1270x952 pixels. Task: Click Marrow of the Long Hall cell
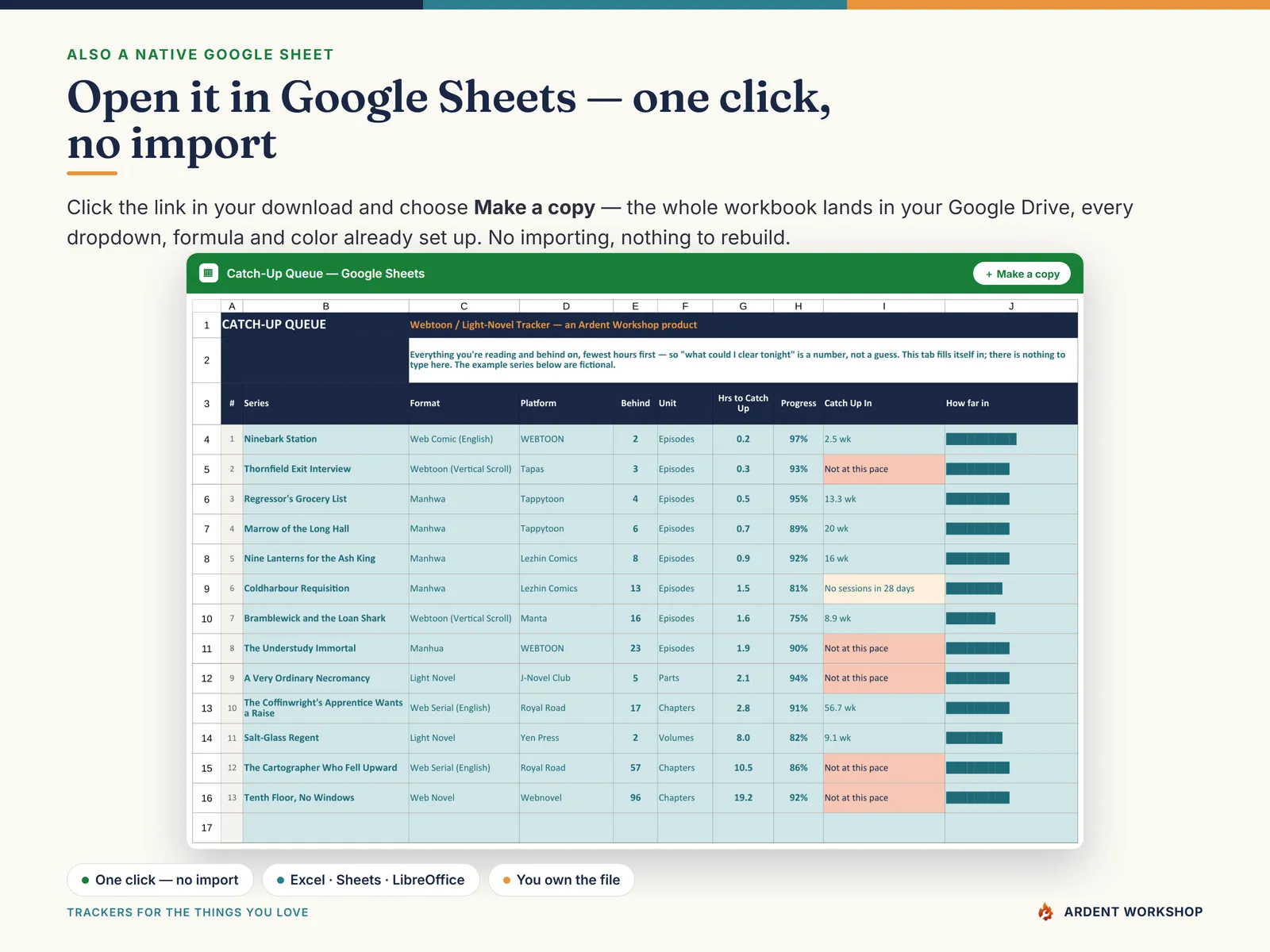click(325, 528)
